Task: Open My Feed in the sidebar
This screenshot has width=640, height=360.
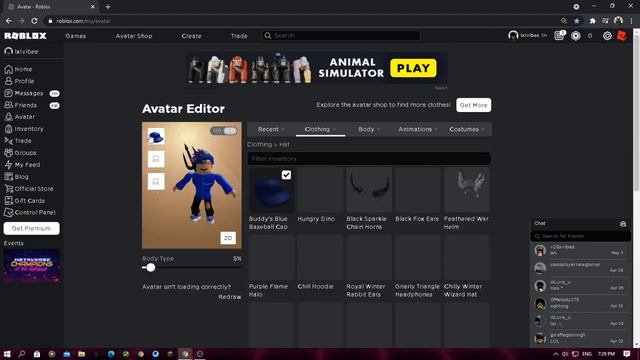Action: [22, 165]
